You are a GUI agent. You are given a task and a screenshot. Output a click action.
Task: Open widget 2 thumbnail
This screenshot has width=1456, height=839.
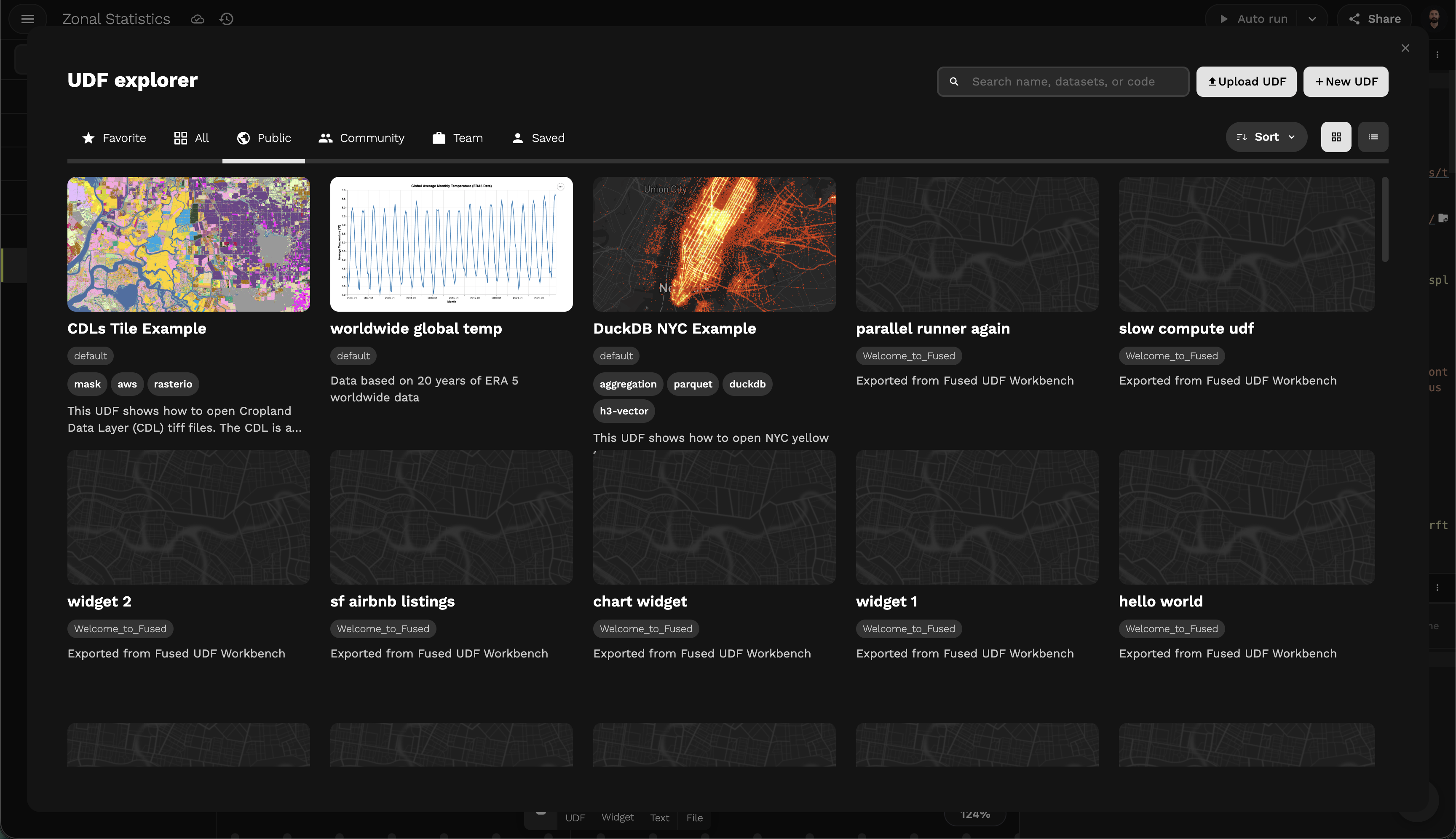pos(188,517)
